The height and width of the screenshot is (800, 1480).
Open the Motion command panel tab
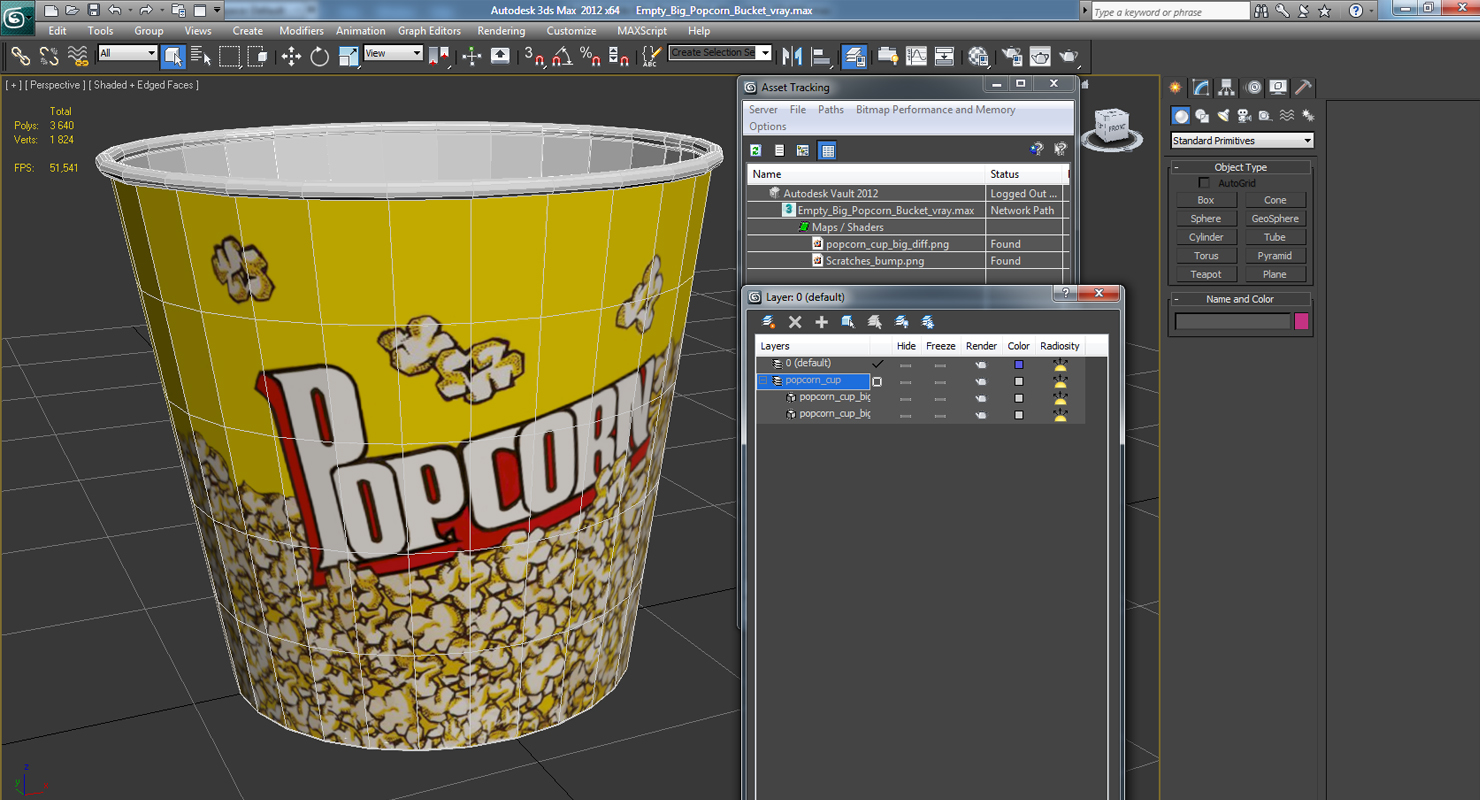(x=1253, y=88)
